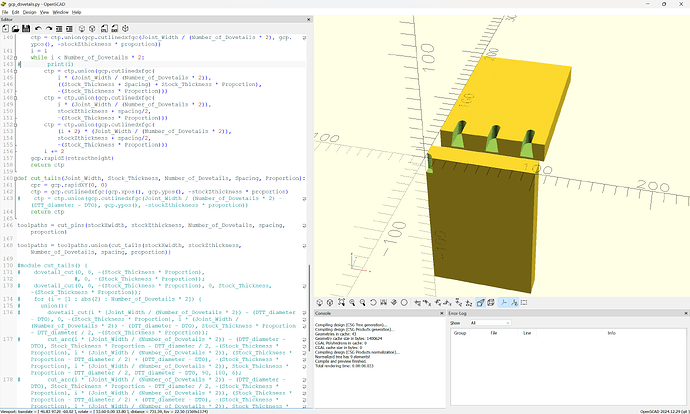The image size is (690, 414).
Task: Open the Design menu
Action: pyautogui.click(x=29, y=12)
